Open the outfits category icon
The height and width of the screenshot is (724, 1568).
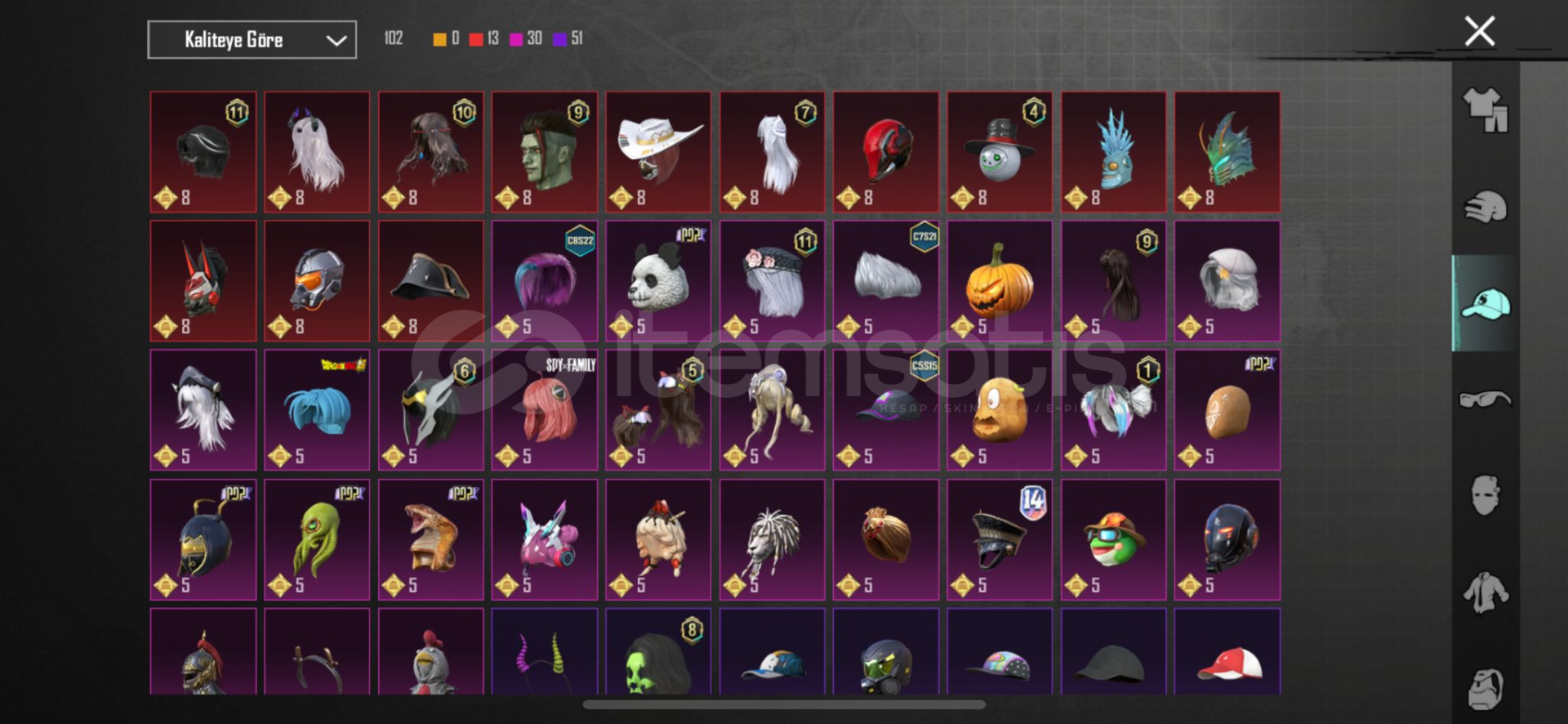(1485, 110)
